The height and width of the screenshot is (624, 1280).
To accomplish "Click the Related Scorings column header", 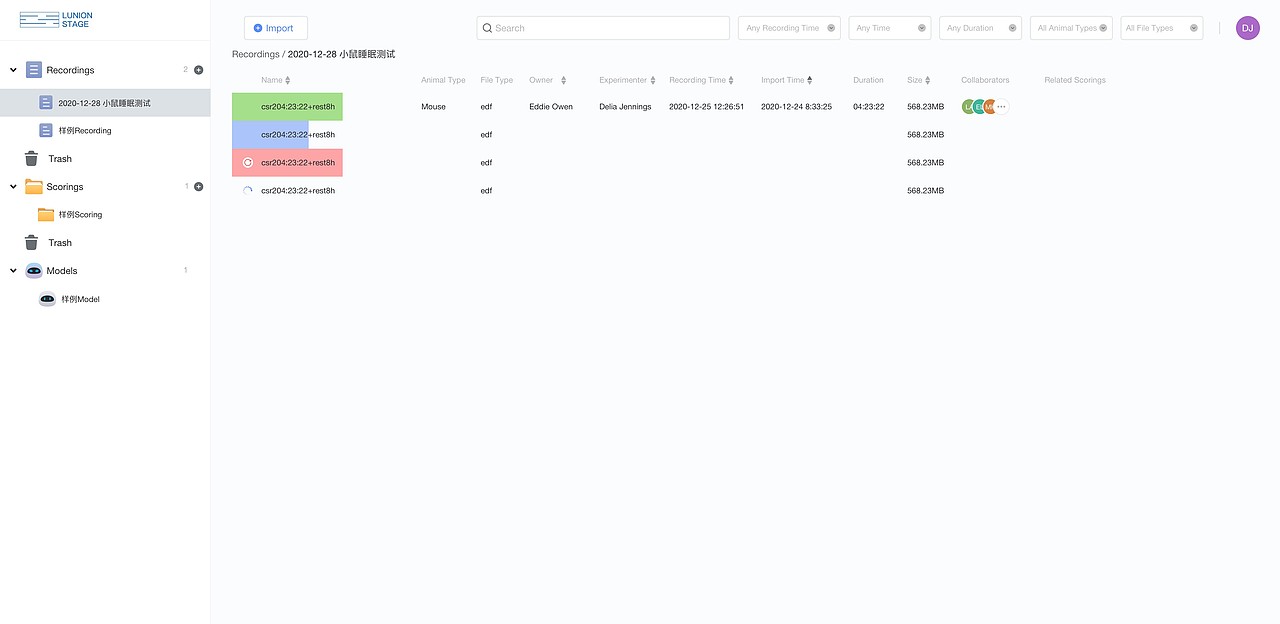I will point(1075,80).
